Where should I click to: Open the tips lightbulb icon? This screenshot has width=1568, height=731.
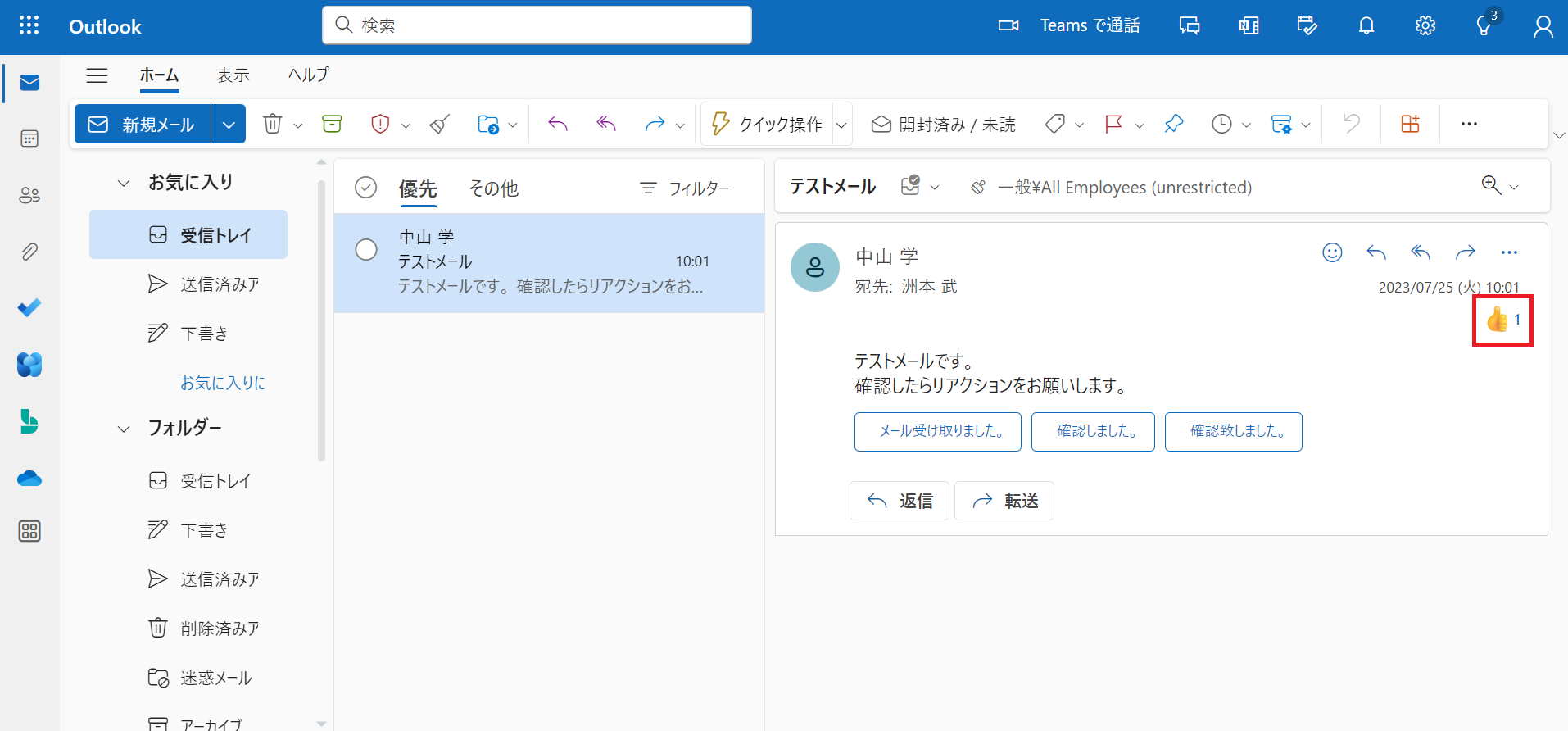(1484, 26)
